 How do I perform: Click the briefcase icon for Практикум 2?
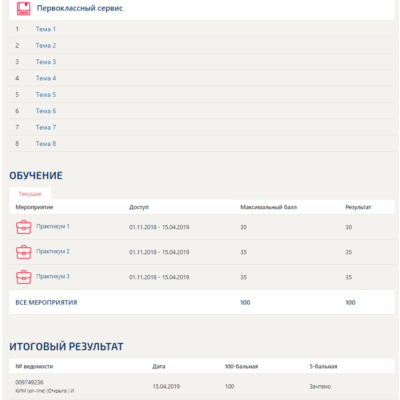(x=24, y=252)
